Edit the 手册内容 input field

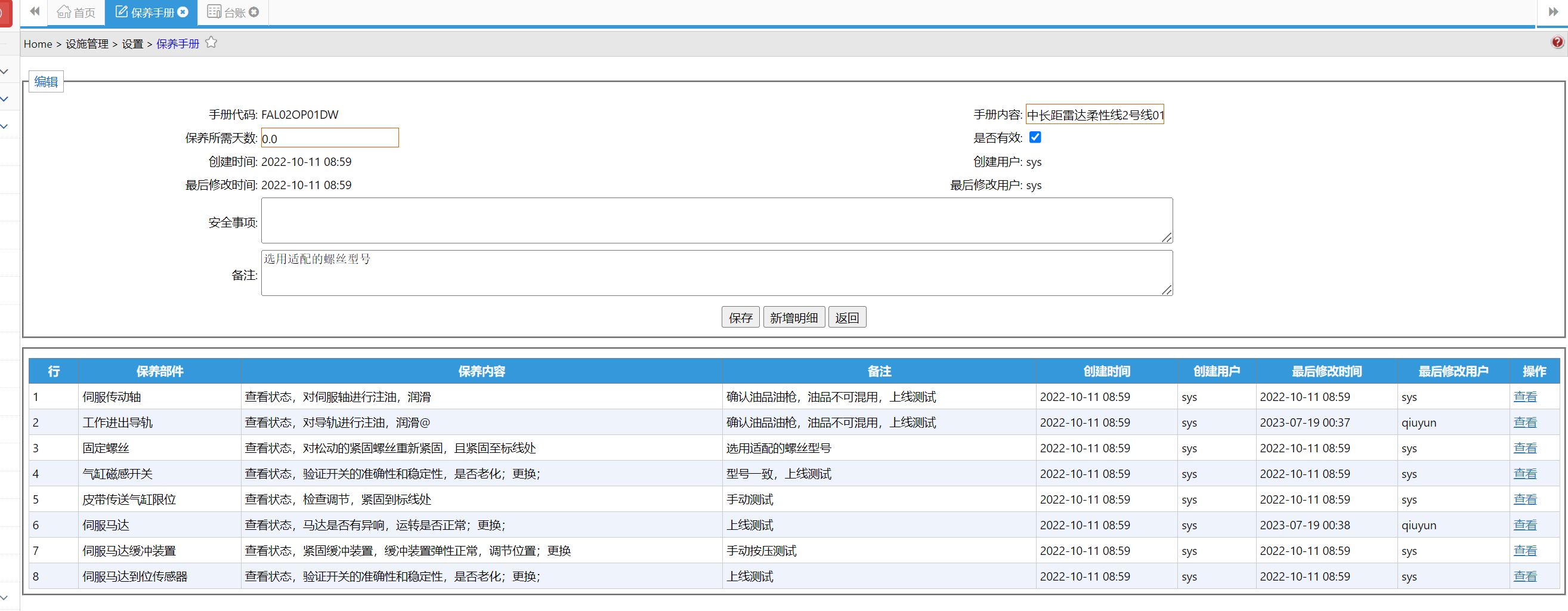coord(1094,115)
